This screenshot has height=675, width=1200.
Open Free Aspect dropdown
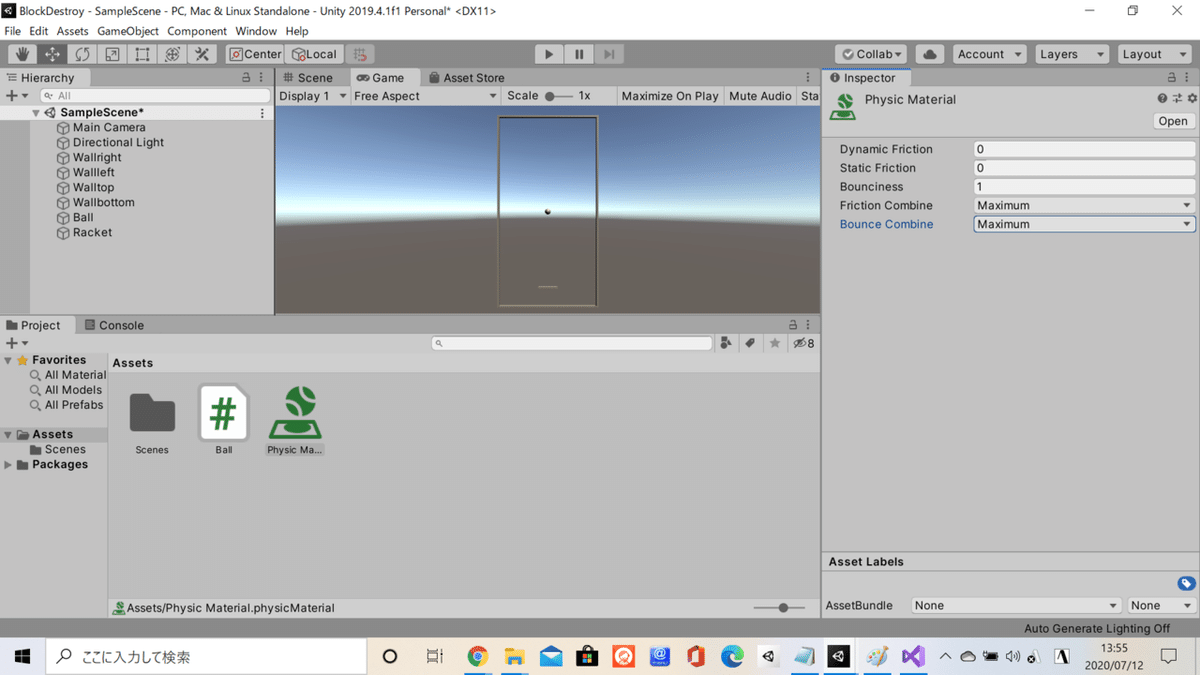[x=425, y=96]
